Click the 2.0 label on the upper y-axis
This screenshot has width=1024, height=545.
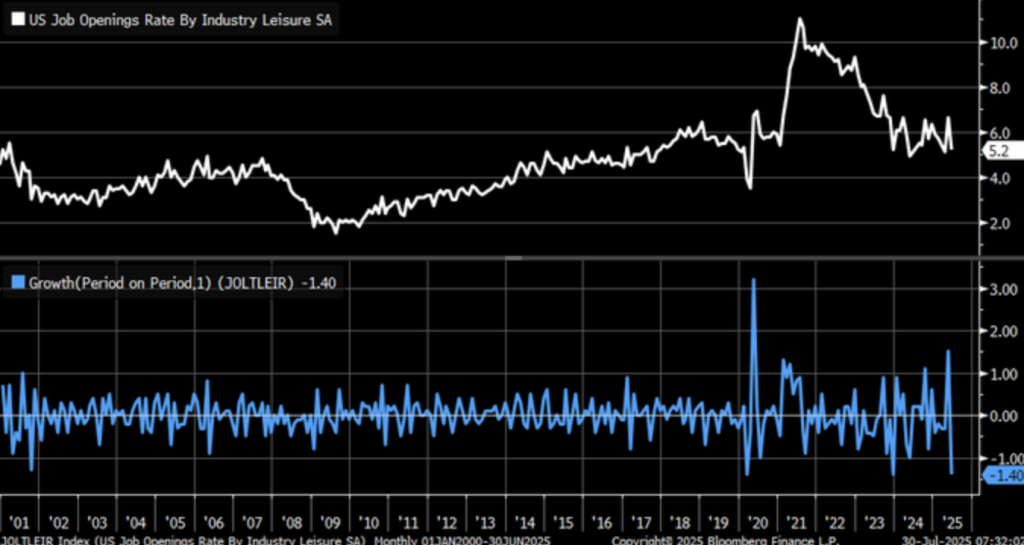[x=1000, y=223]
